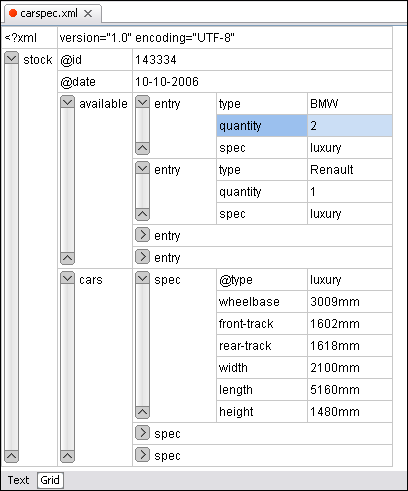408x491 pixels.
Task: Click the 1602mm value
Action: [x=350, y=324]
